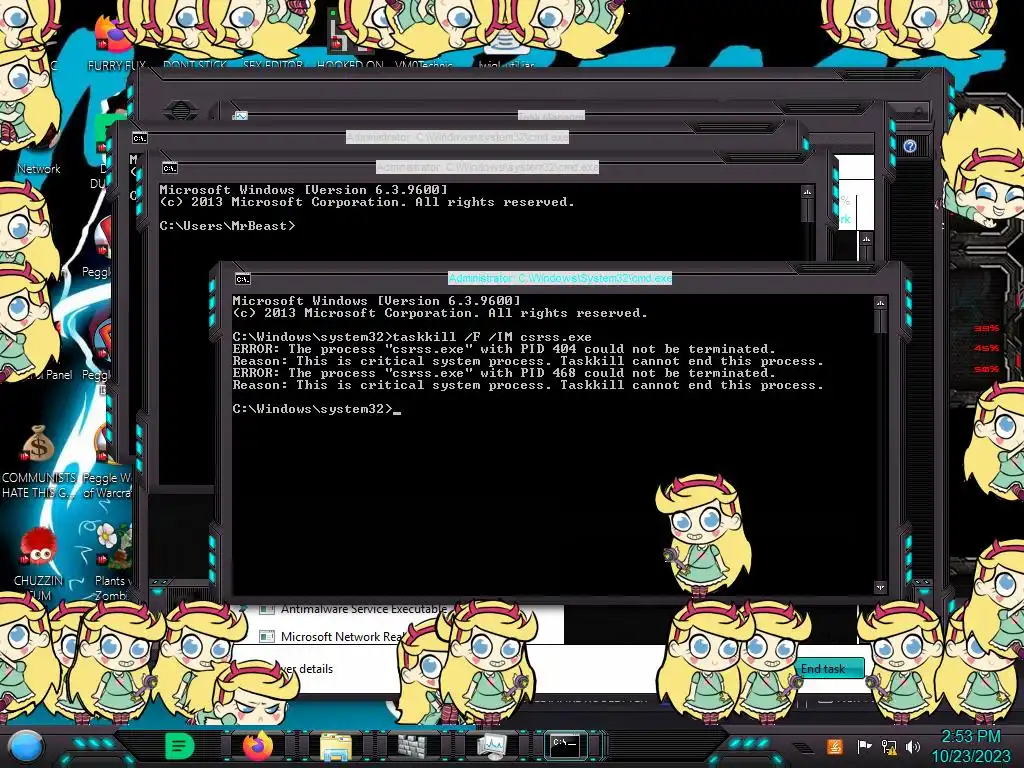
Task: Click the PID 404 error line
Action: coord(504,349)
